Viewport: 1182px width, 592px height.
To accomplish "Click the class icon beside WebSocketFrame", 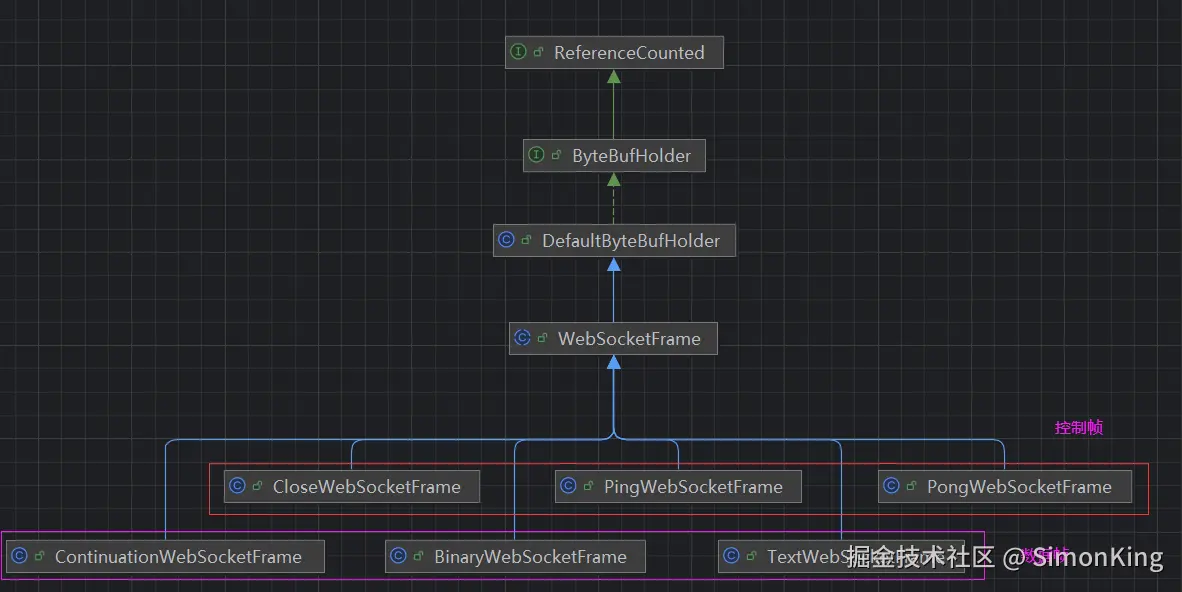I will click(522, 338).
